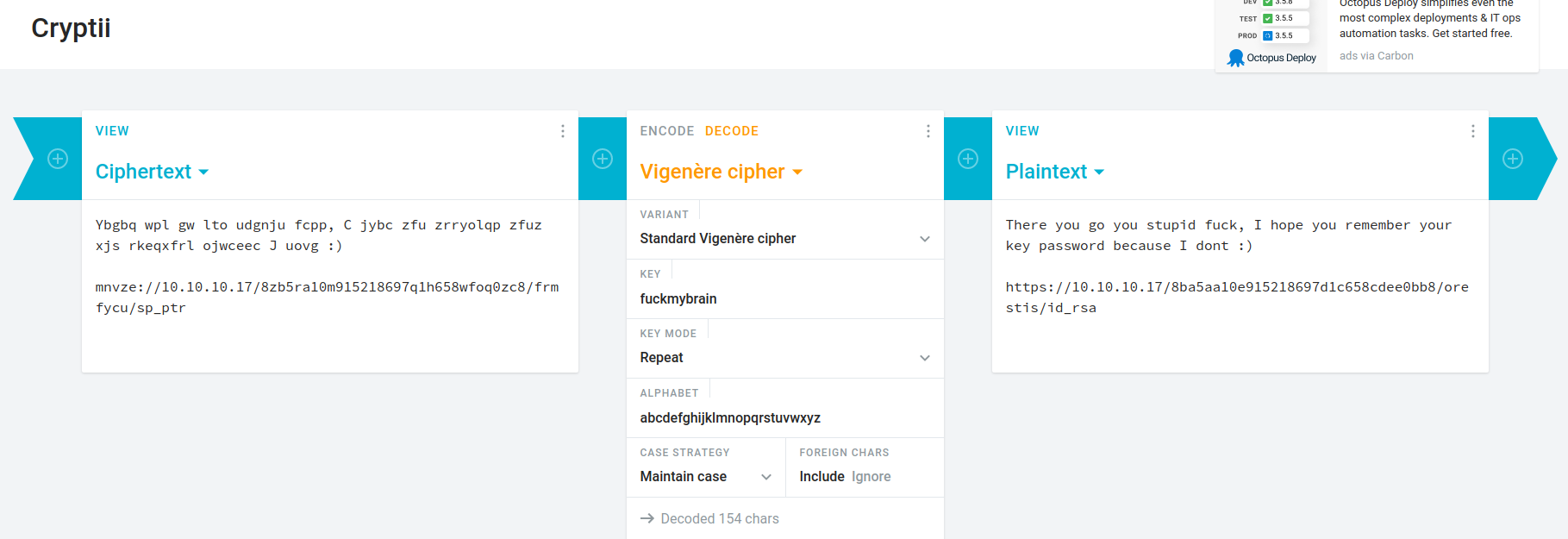Go to the Cryptii home title
Viewport: 1568px width, 539px height.
(x=71, y=28)
